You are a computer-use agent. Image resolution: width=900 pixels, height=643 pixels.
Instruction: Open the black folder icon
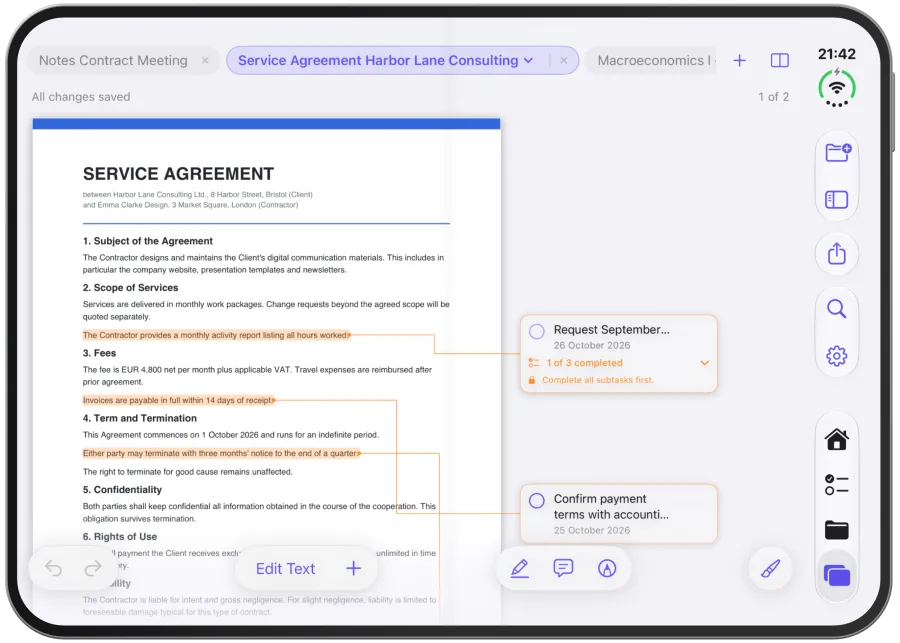pos(836,530)
